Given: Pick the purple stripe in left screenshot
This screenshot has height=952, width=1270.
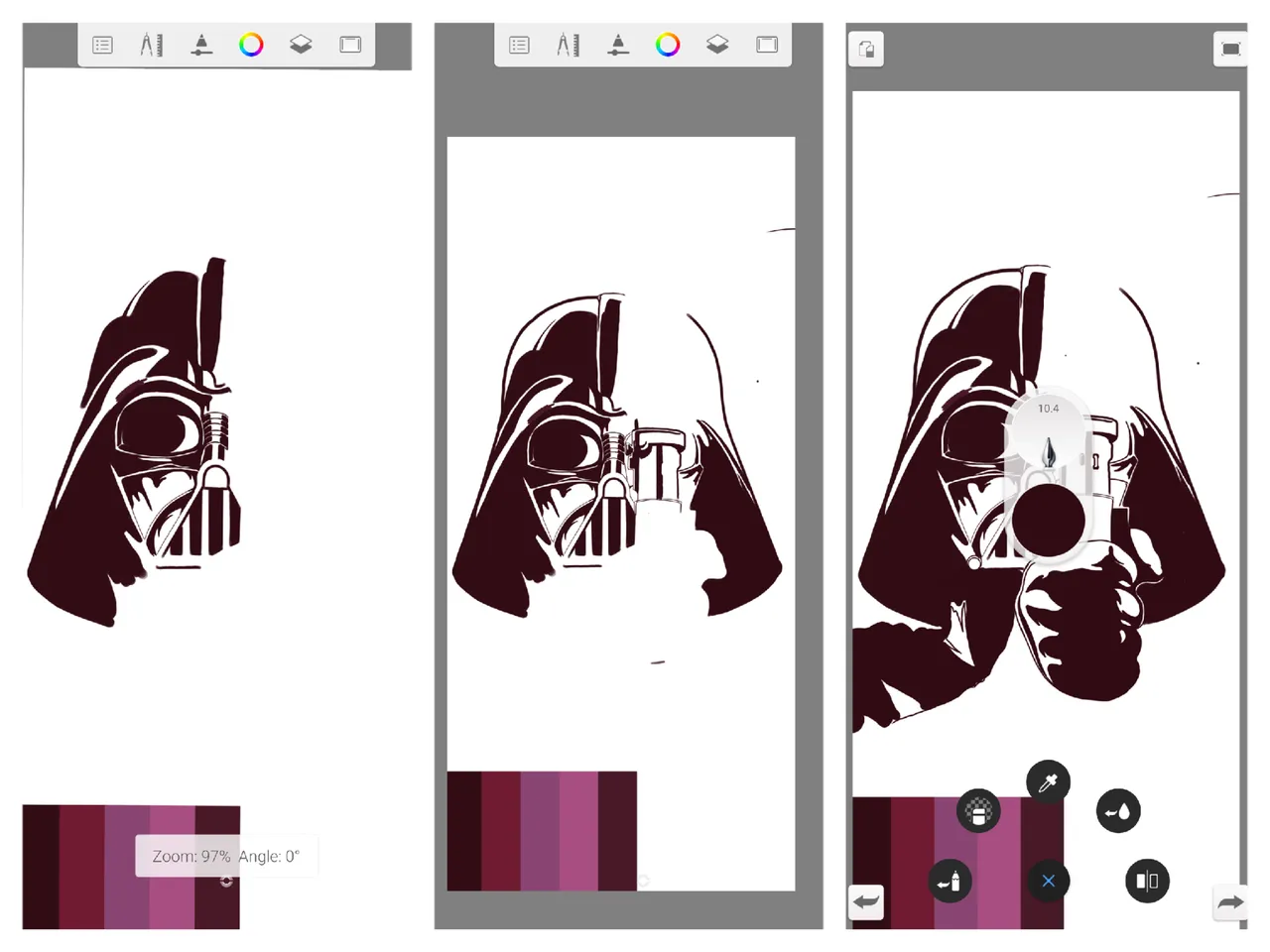Looking at the screenshot, I should [x=127, y=867].
